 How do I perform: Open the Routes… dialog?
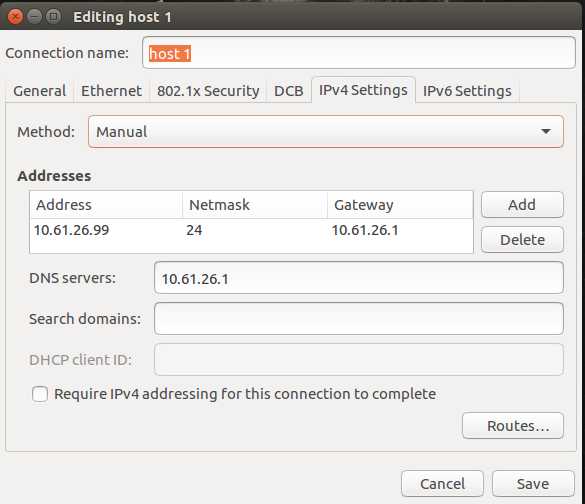tap(513, 426)
